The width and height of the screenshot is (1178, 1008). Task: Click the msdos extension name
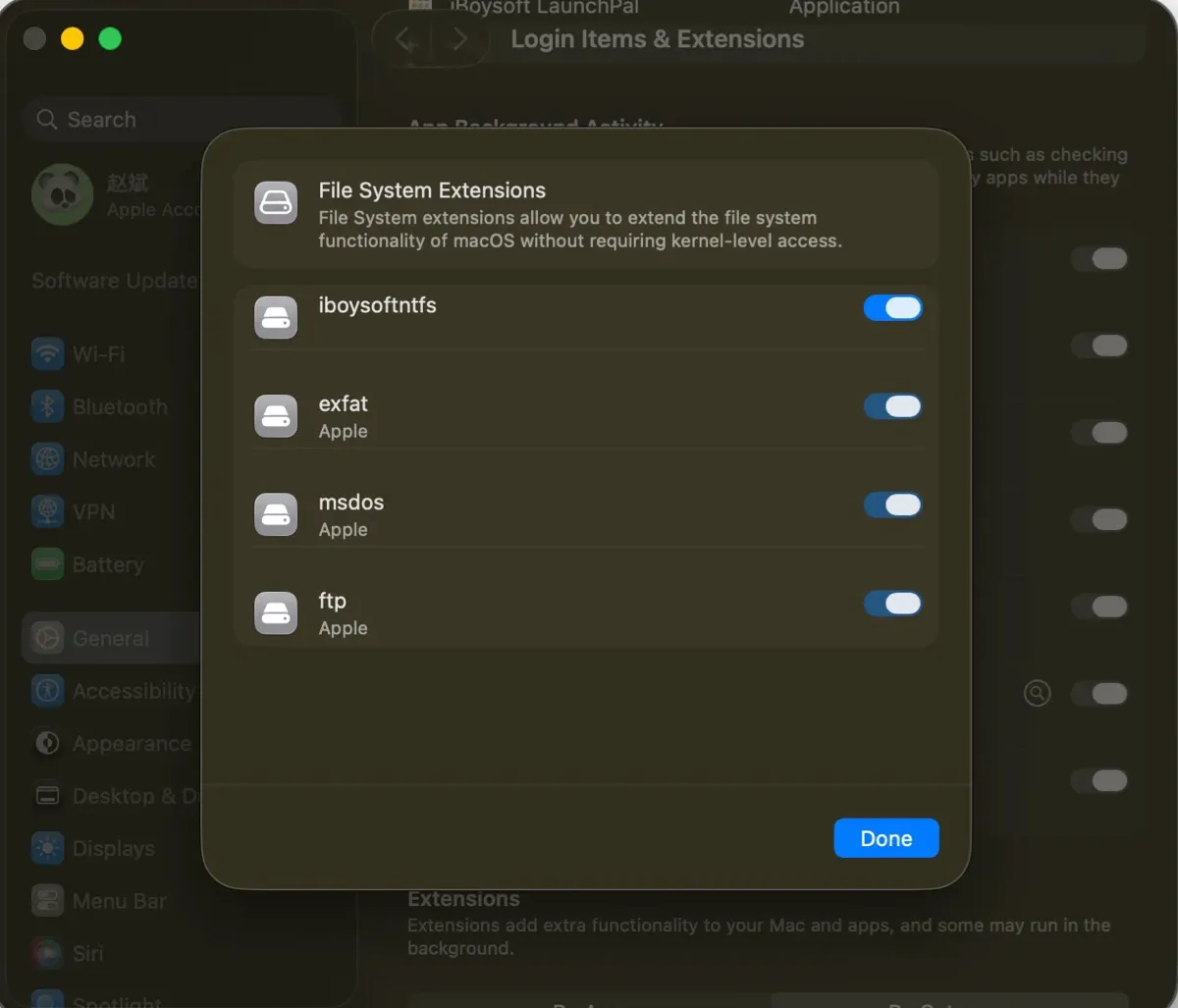[x=351, y=502]
